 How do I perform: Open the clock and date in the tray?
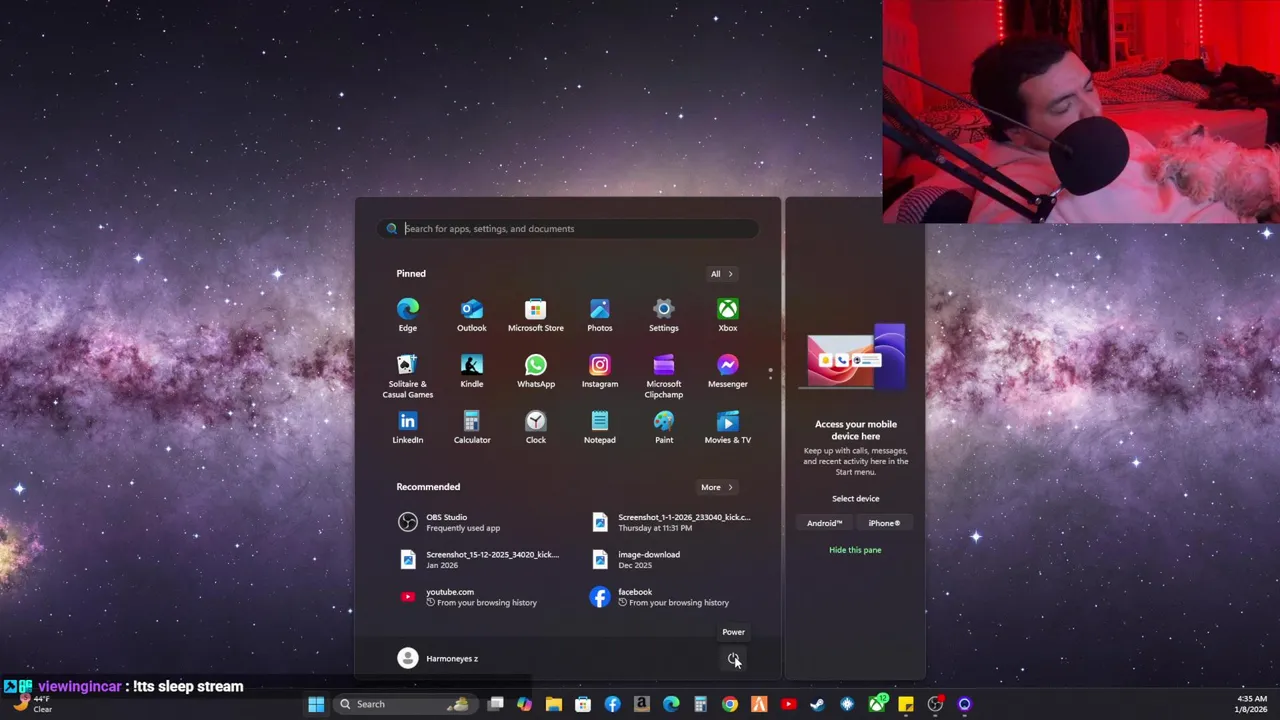[x=1251, y=704]
